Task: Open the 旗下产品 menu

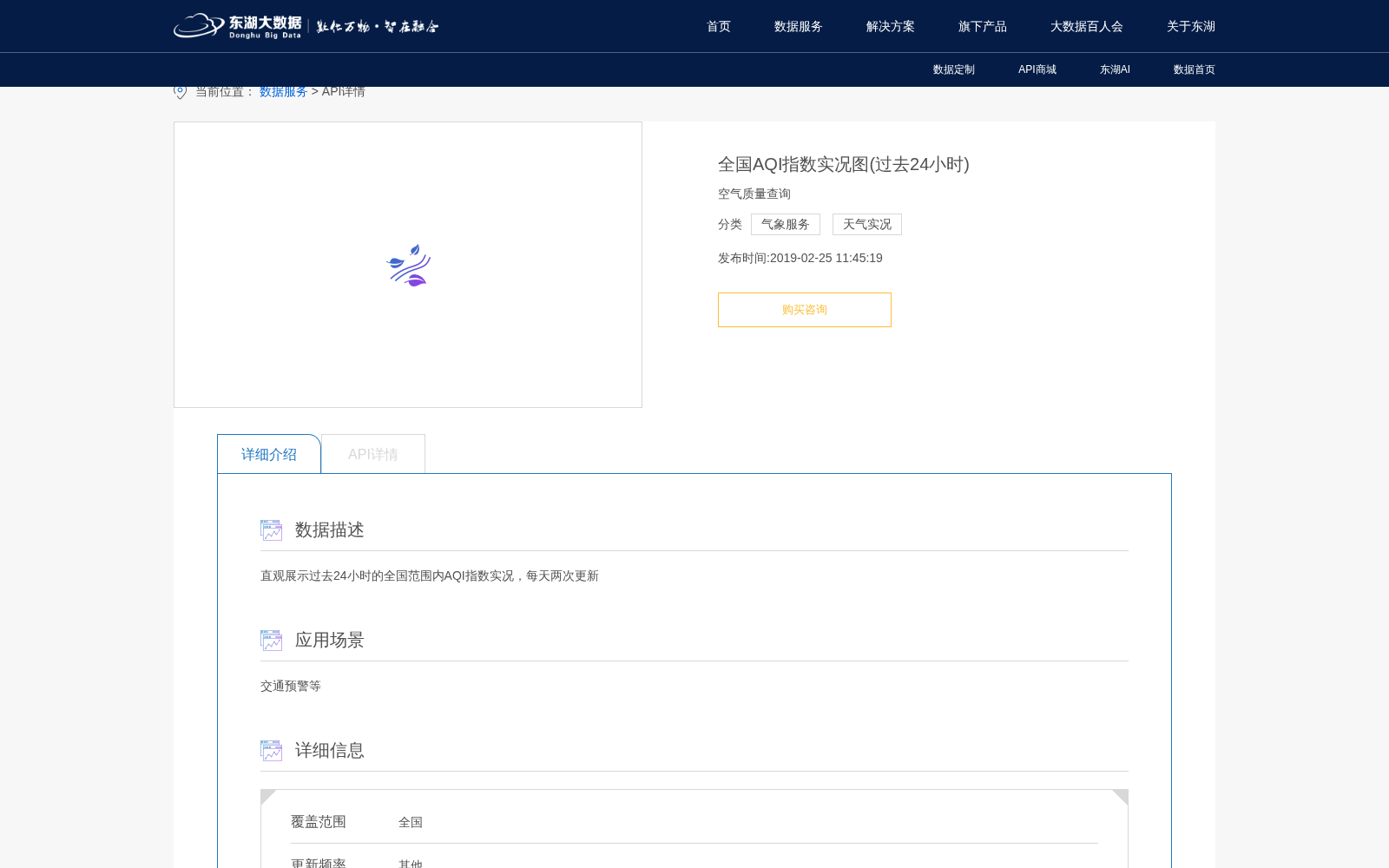Action: tap(983, 26)
